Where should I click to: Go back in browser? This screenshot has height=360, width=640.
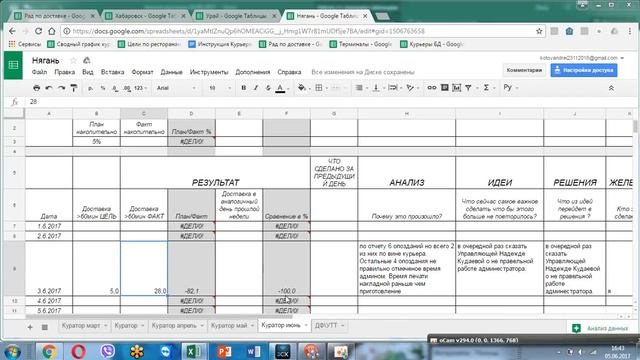12,31
